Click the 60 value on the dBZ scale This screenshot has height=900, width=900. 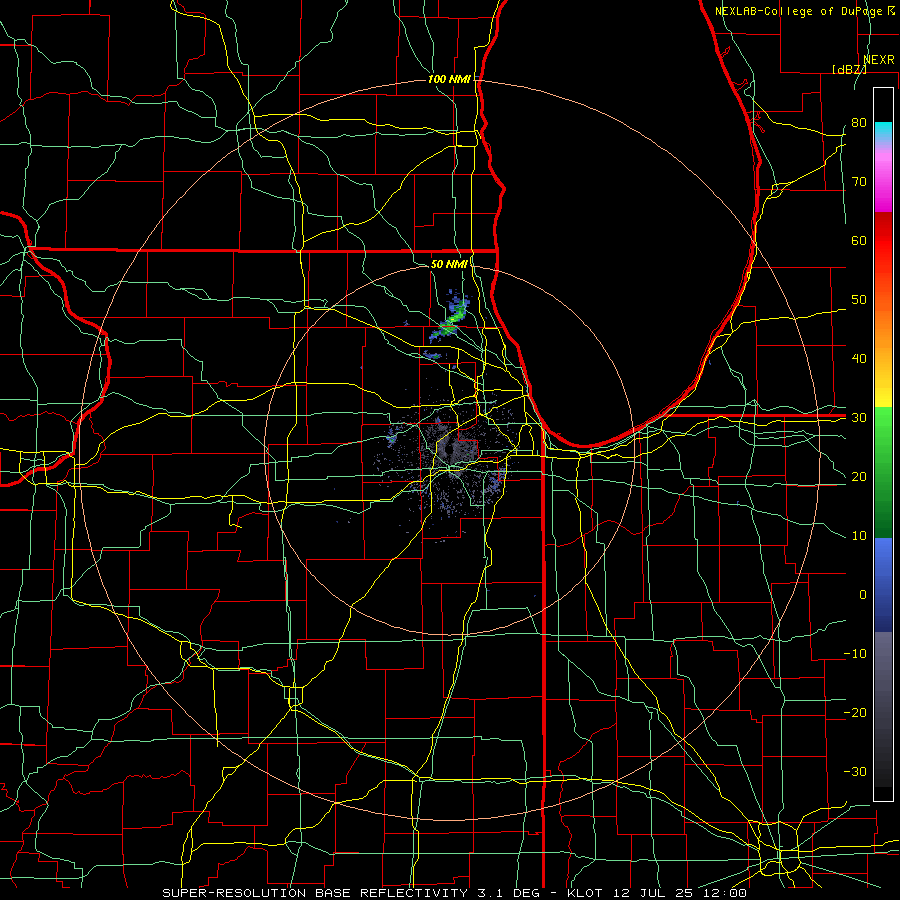(859, 240)
